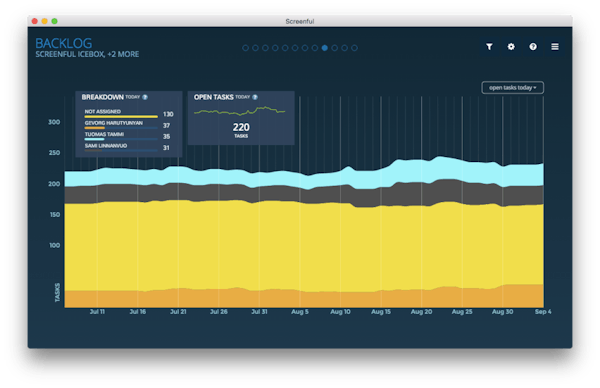Open settings with the gear icon

[511, 47]
